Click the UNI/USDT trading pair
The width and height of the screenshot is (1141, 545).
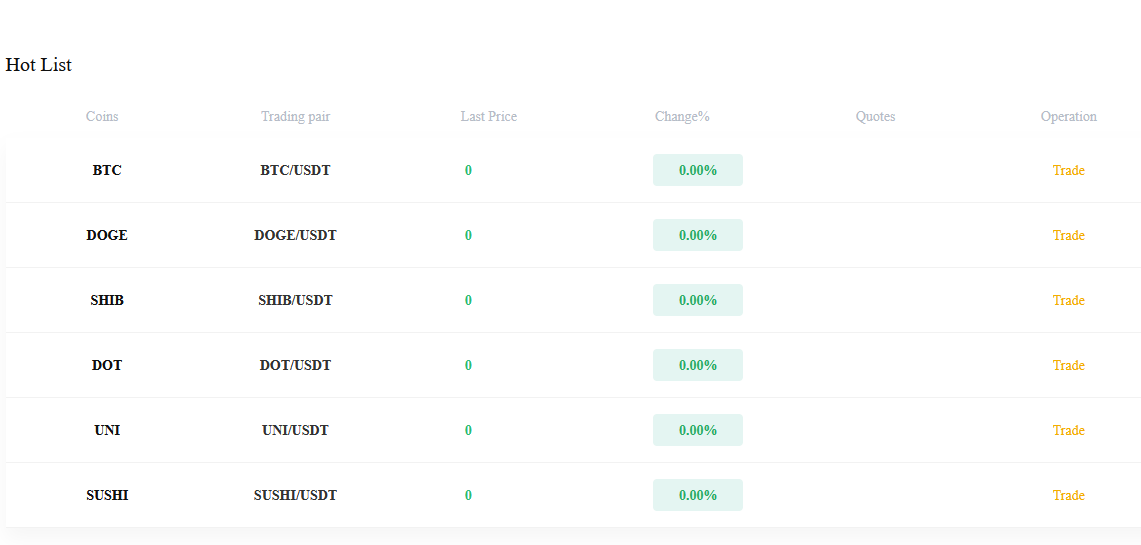point(295,430)
